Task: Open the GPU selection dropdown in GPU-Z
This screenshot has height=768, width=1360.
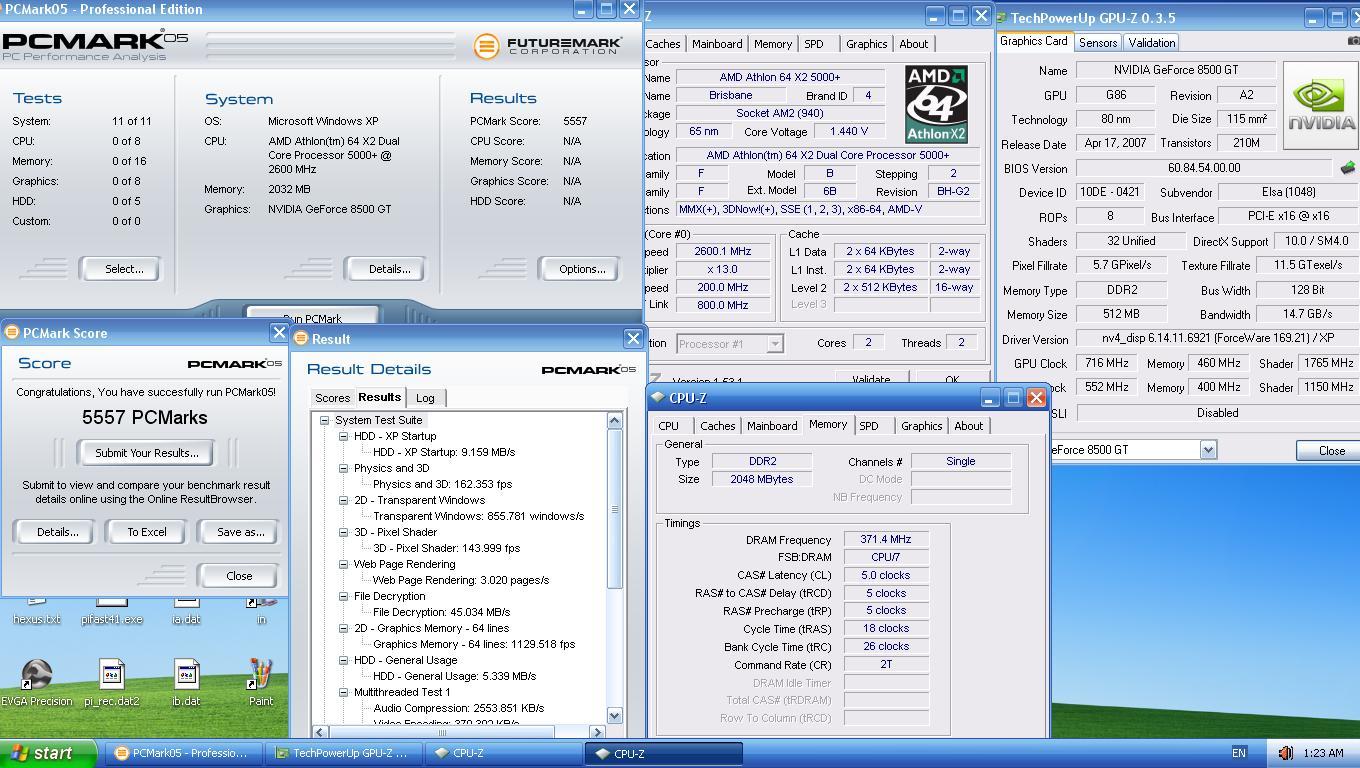Action: click(x=1208, y=450)
